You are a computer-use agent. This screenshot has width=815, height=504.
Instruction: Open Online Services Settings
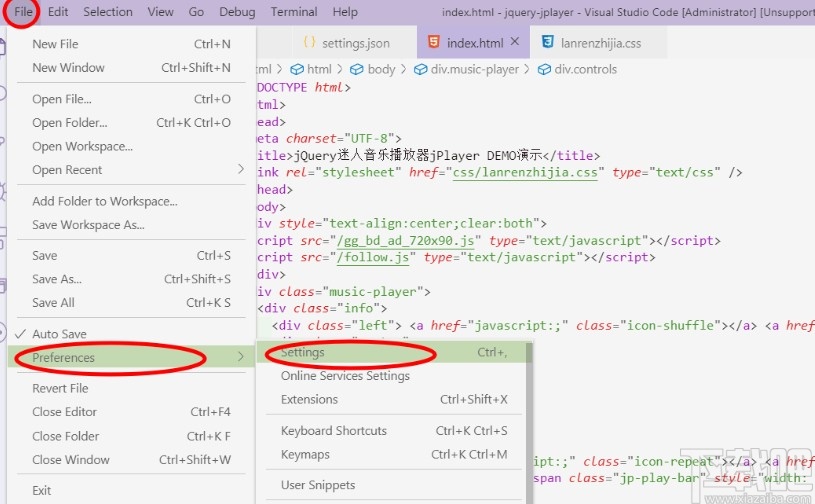point(393,376)
